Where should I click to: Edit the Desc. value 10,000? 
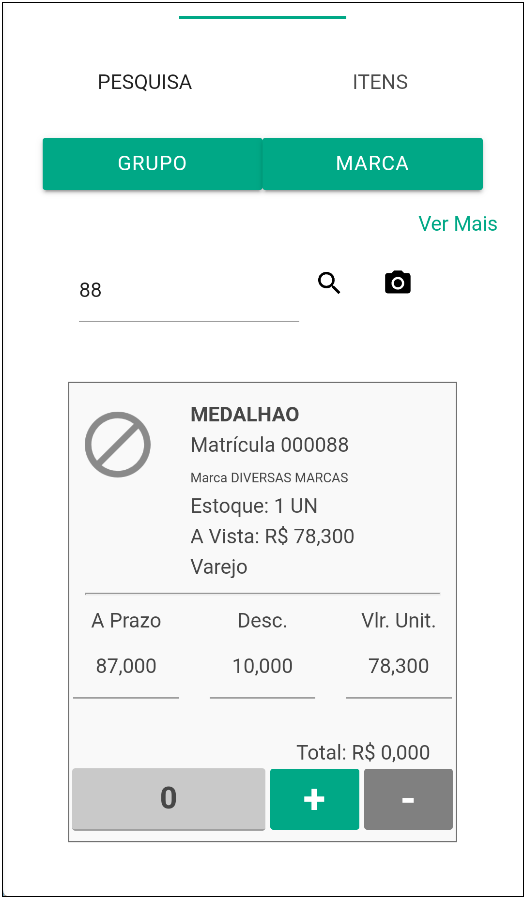[x=263, y=666]
